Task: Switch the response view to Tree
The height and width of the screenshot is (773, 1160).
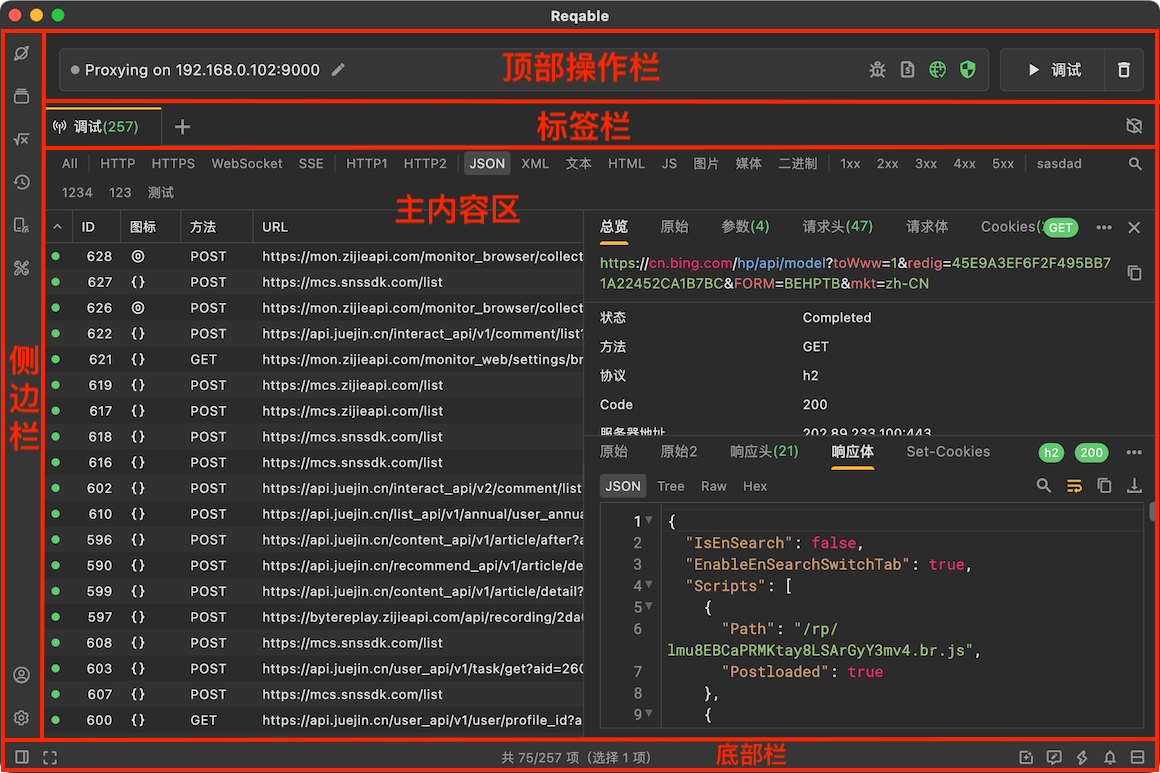Action: [670, 486]
